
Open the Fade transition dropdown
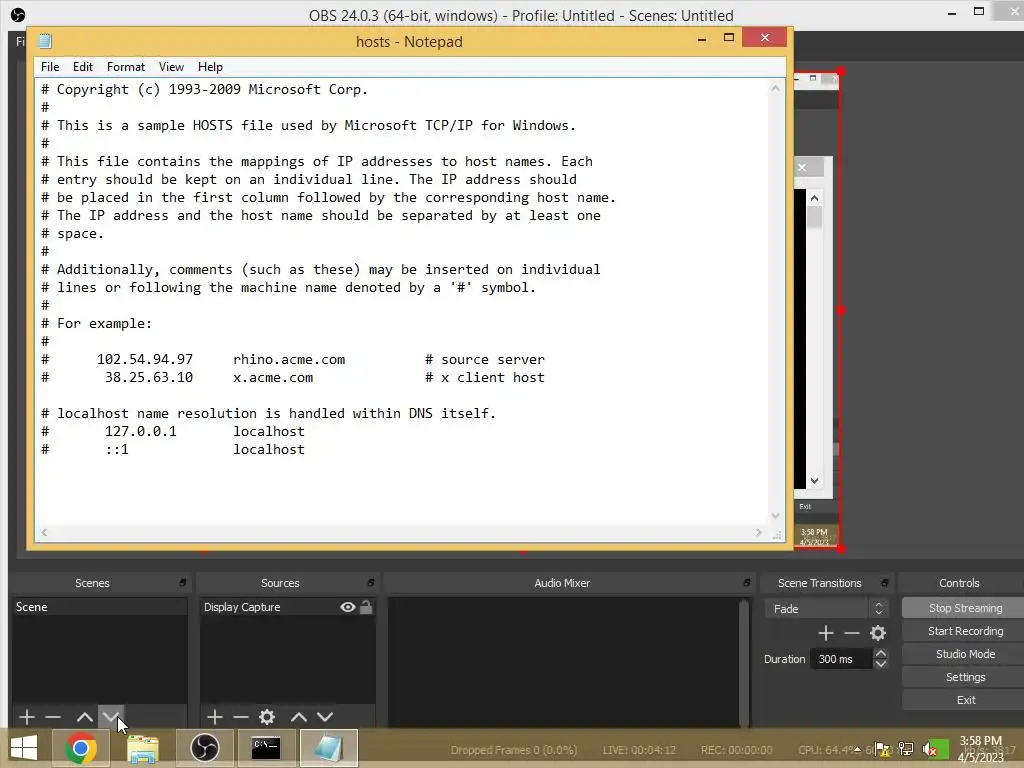coord(826,609)
